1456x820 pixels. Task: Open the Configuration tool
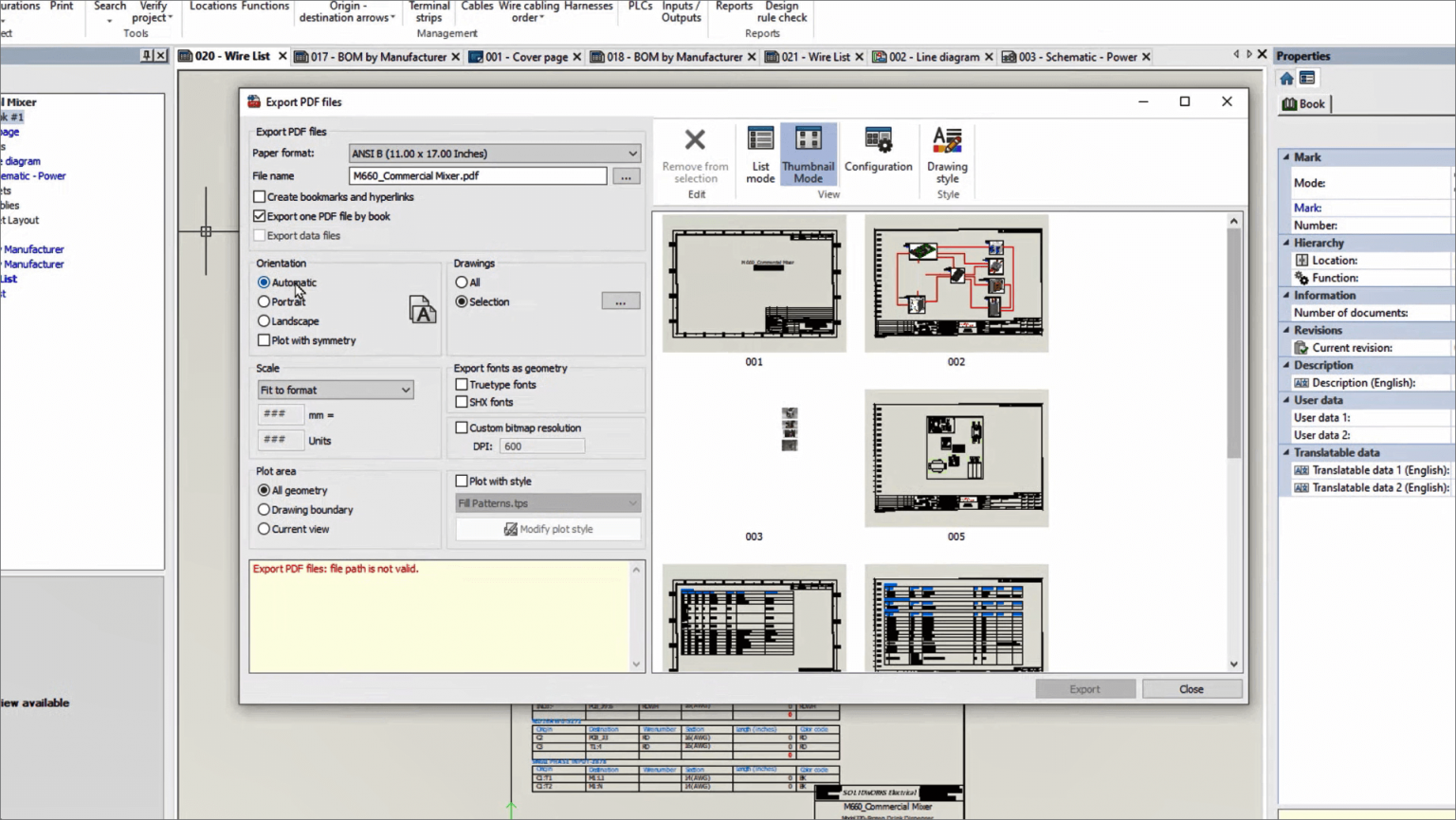[x=878, y=150]
